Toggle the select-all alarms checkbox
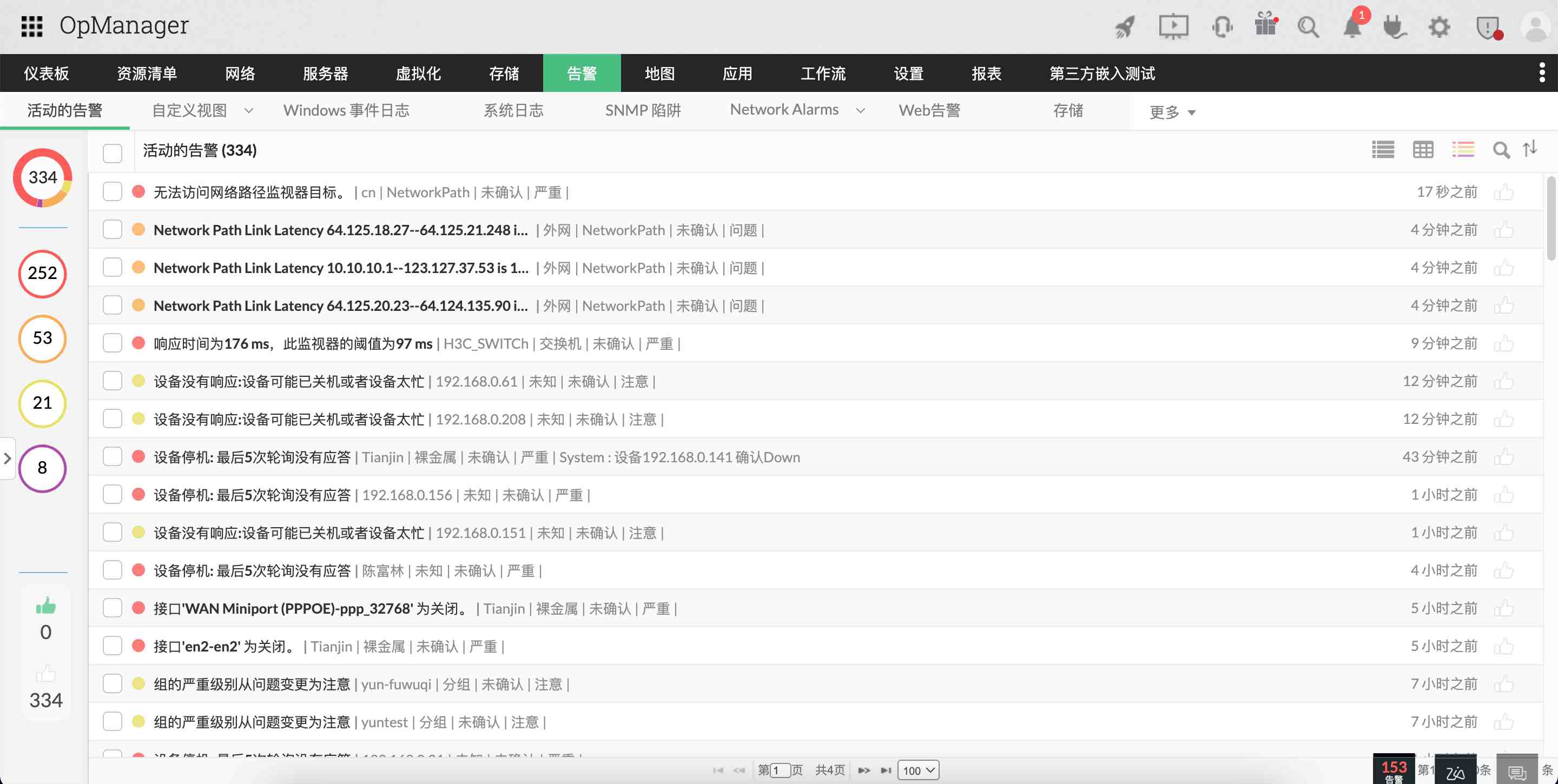Screen dimensions: 1558x784 pyautogui.click(x=113, y=153)
